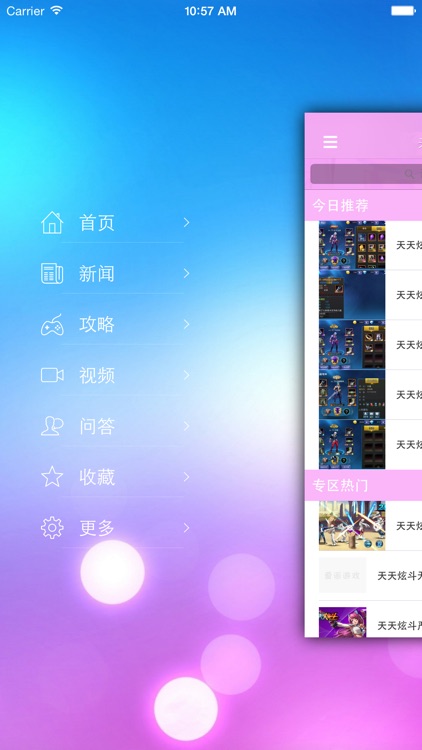
Task: Focus the search field in pink panel
Action: click(x=366, y=174)
